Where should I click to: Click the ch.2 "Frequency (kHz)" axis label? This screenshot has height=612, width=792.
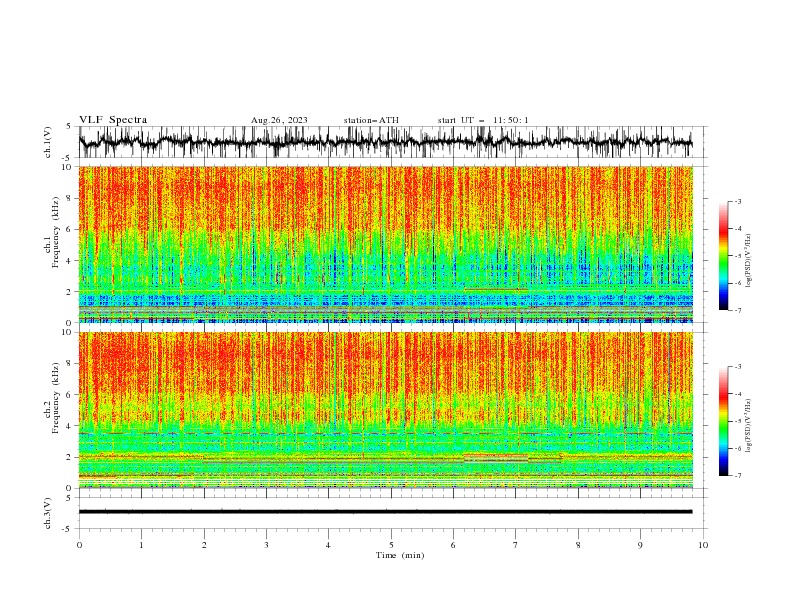(56, 398)
